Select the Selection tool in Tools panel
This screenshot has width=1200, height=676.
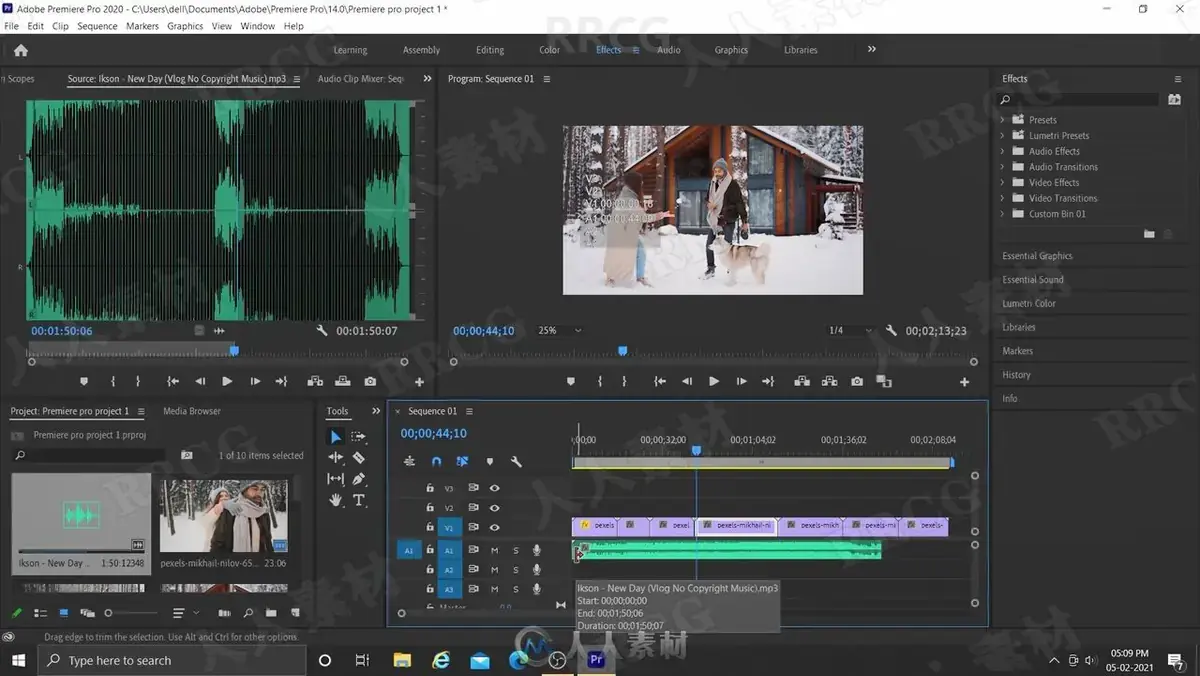[336, 437]
